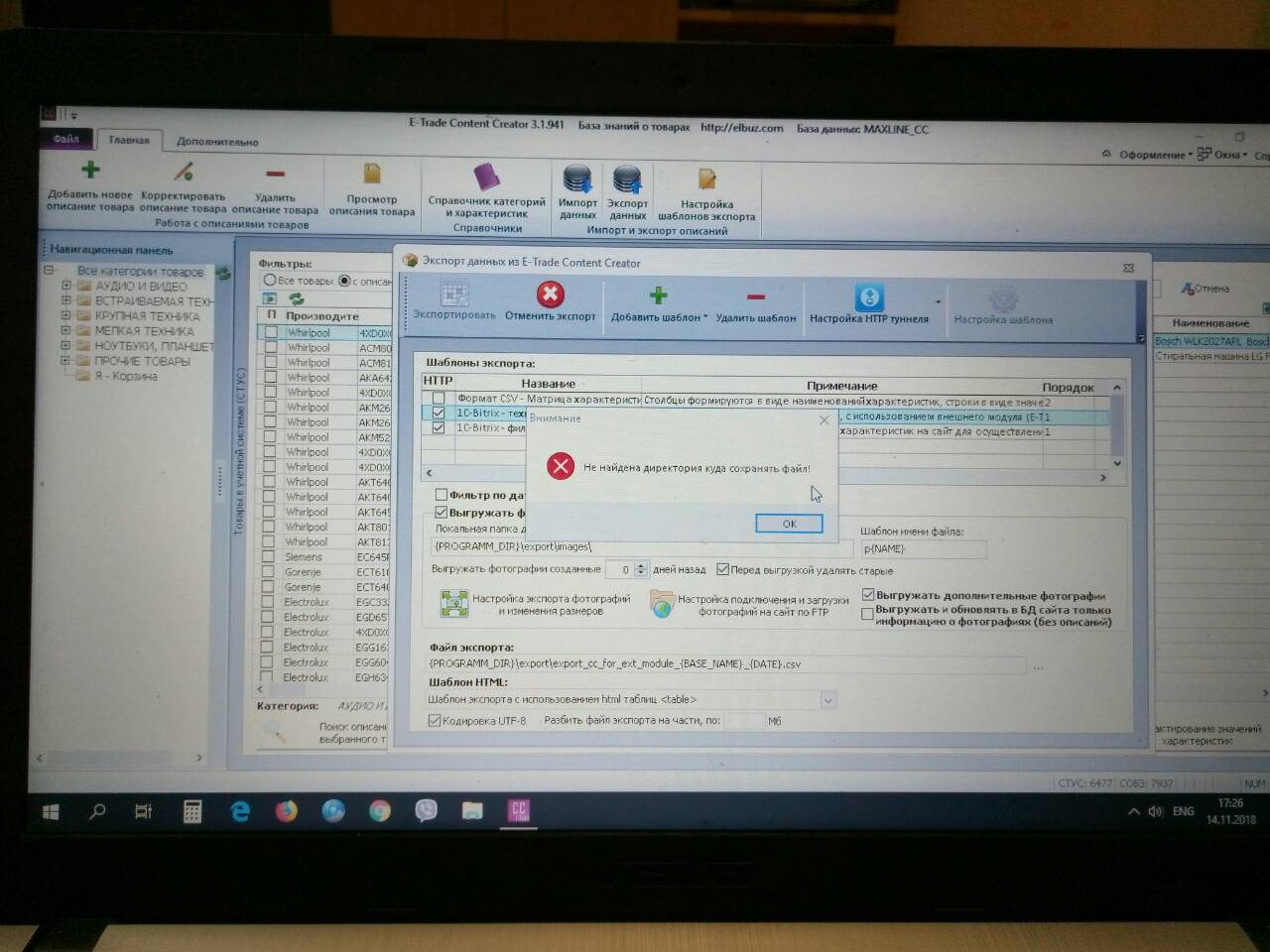Toggle HTTP checkbox for Формат CSV template
The height and width of the screenshot is (952, 1270).
coord(439,399)
